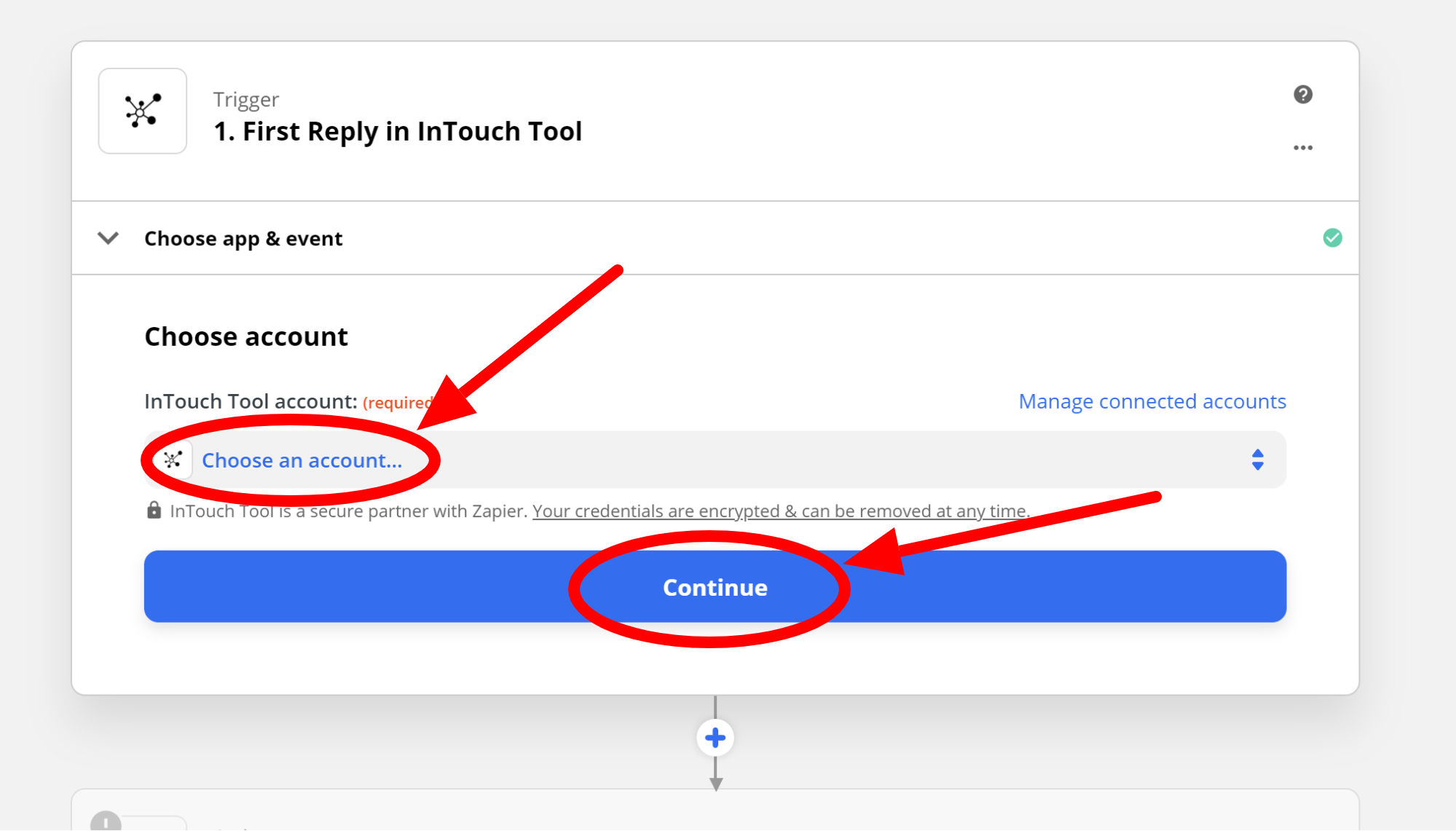
Task: Click the Choose app & event title
Action: click(243, 239)
